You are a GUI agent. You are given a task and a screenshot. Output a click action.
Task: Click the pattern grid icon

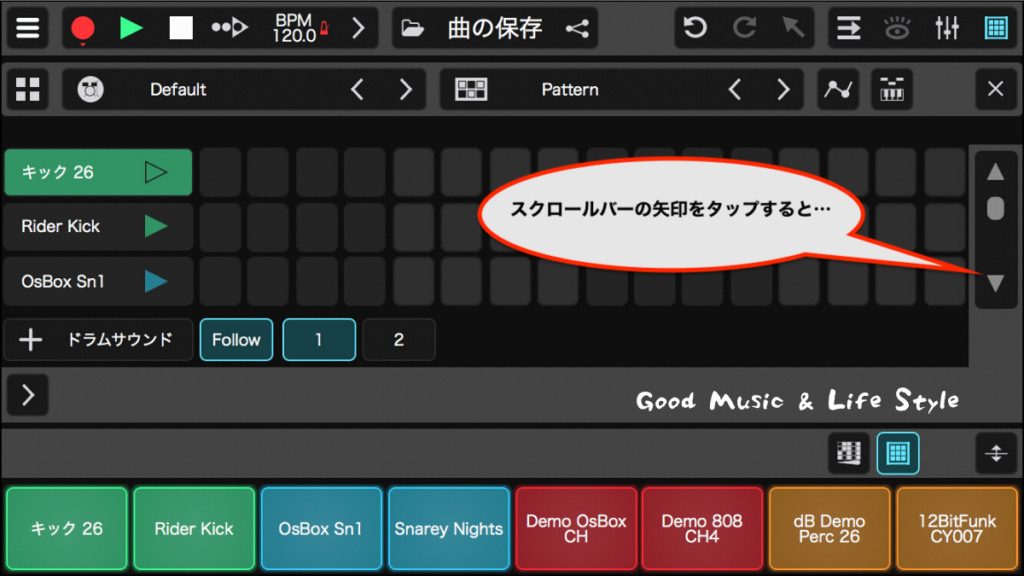[471, 89]
